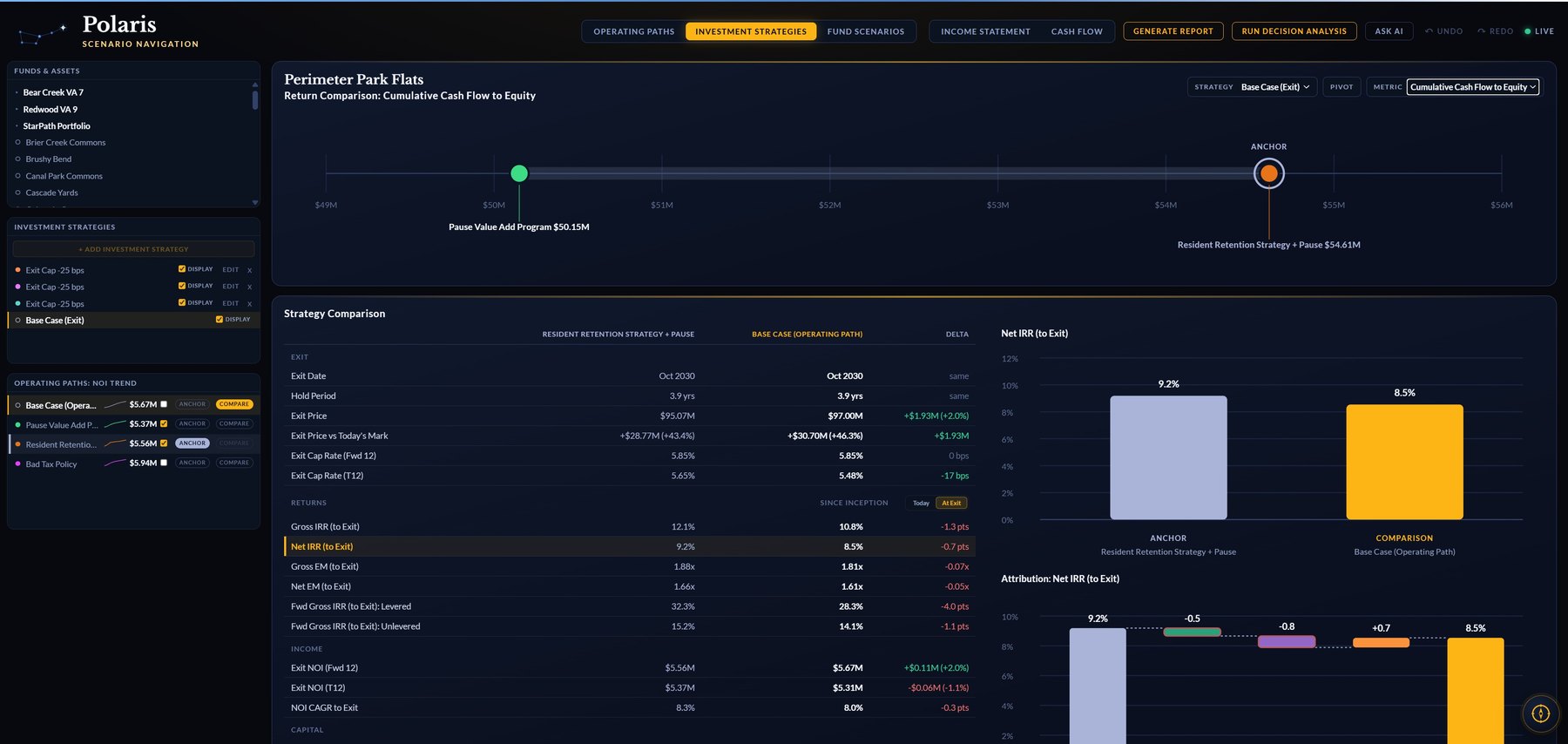
Task: Click the Generate Report button
Action: [x=1173, y=31]
